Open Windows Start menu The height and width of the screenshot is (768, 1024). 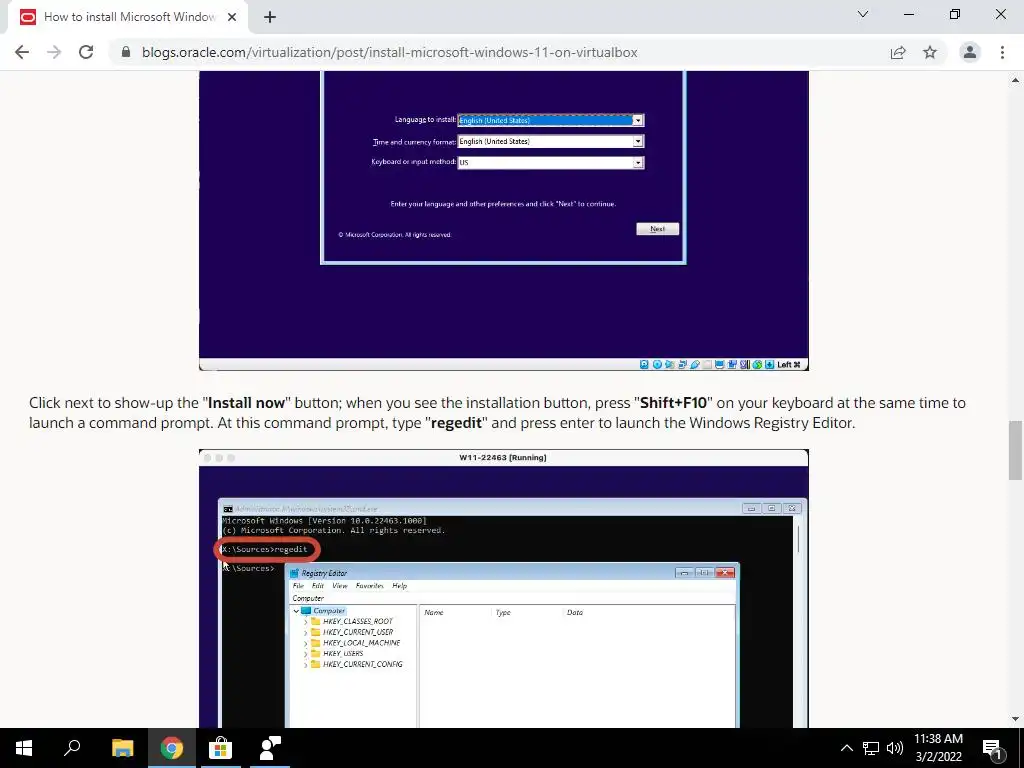point(24,748)
